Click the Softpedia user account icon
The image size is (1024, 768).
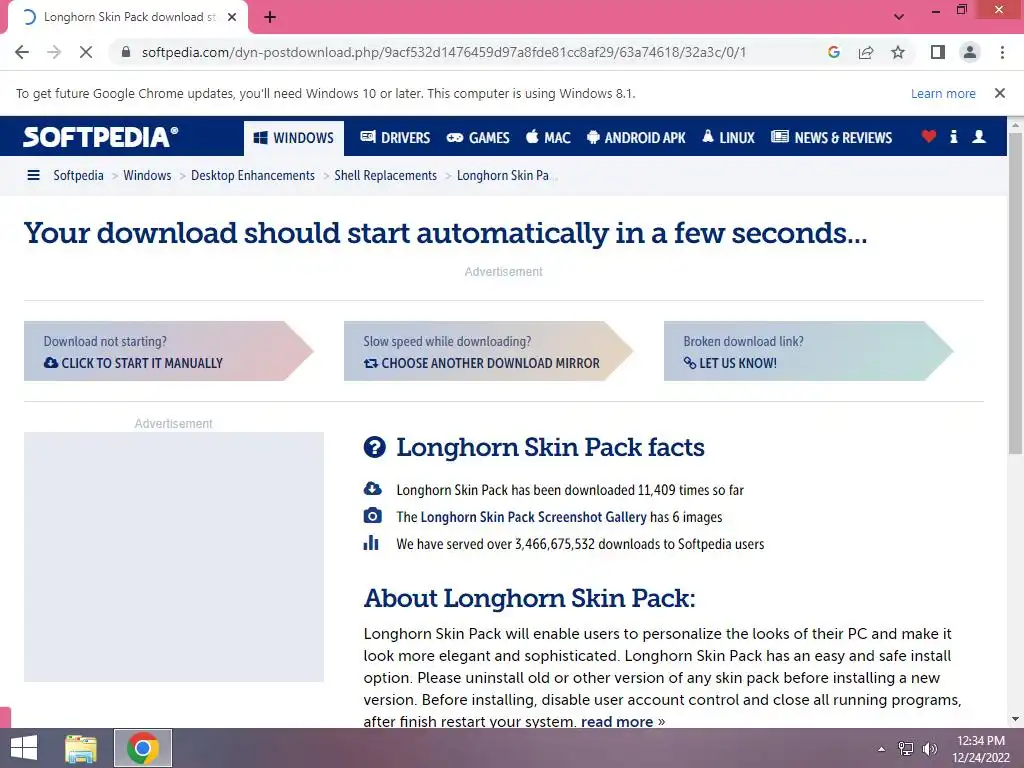click(x=978, y=136)
